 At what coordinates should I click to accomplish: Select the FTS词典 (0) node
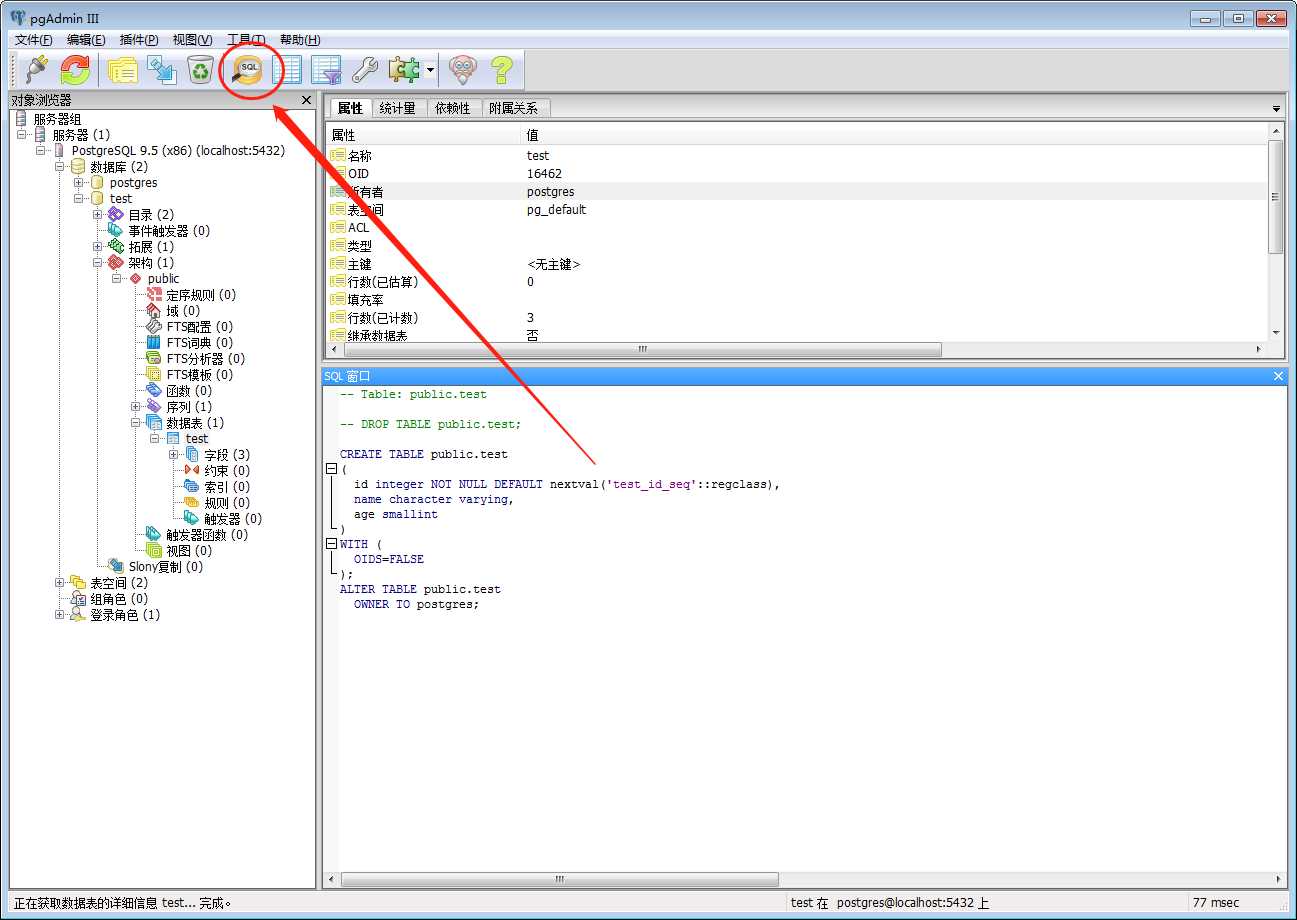tap(199, 343)
